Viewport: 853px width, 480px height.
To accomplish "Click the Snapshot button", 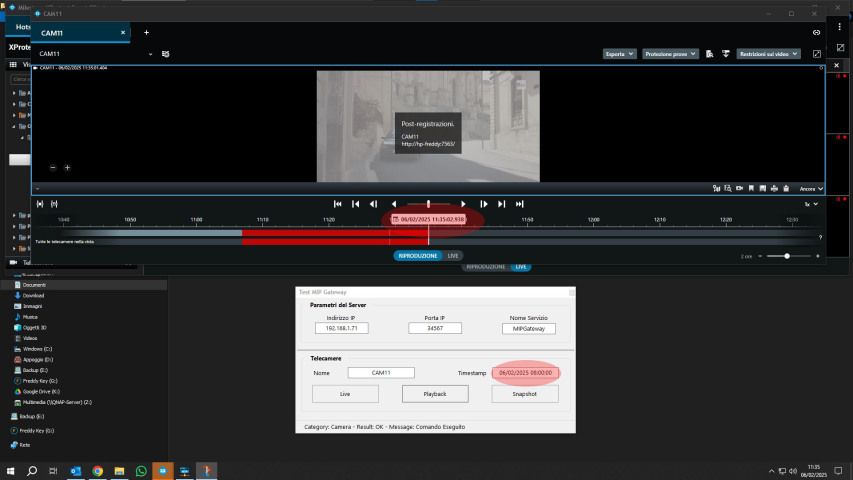I will coord(525,394).
